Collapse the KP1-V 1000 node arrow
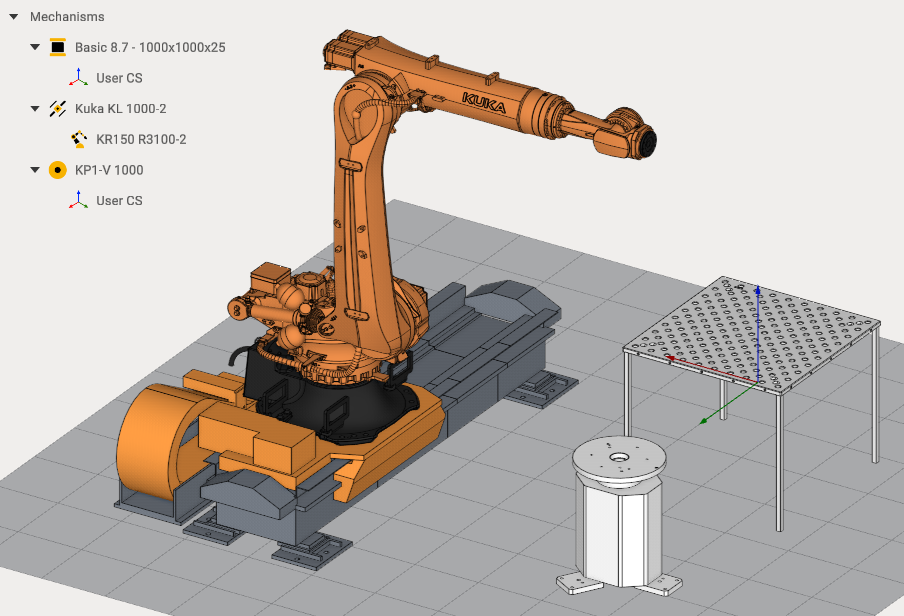This screenshot has width=904, height=616. coord(35,170)
